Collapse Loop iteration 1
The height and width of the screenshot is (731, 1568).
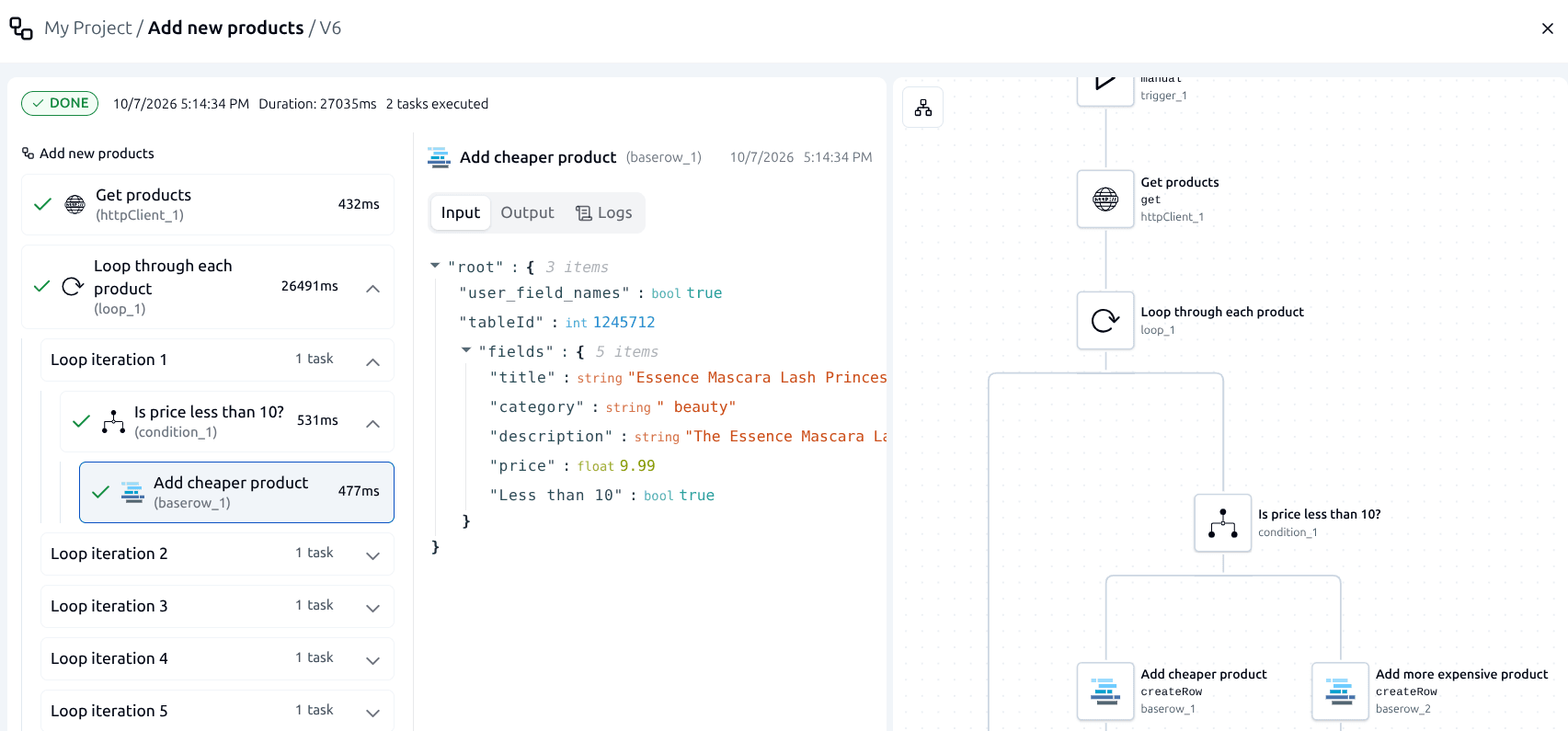[372, 361]
